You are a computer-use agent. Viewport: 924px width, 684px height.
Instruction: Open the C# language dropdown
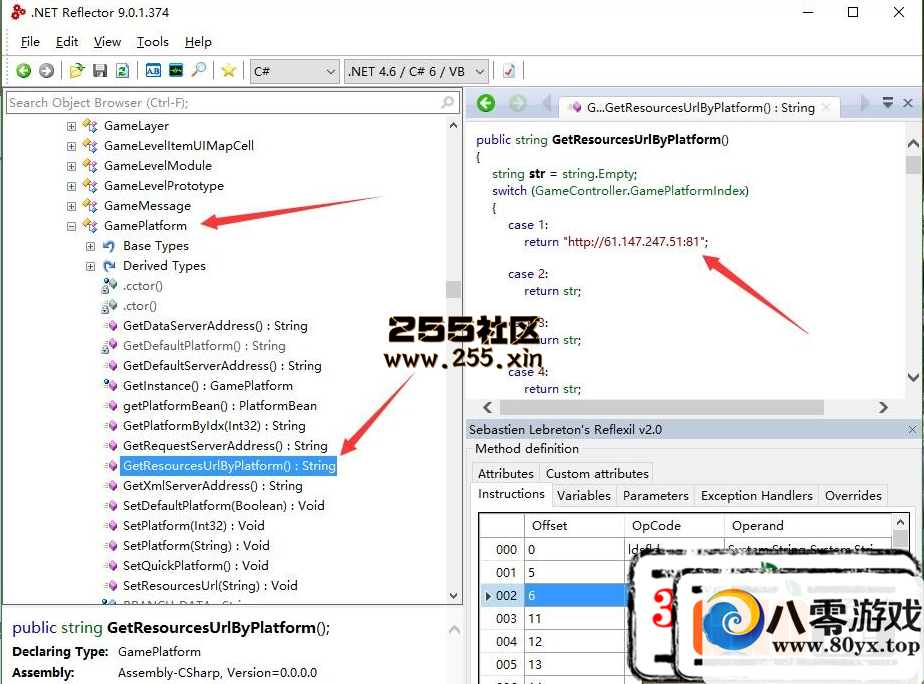295,71
